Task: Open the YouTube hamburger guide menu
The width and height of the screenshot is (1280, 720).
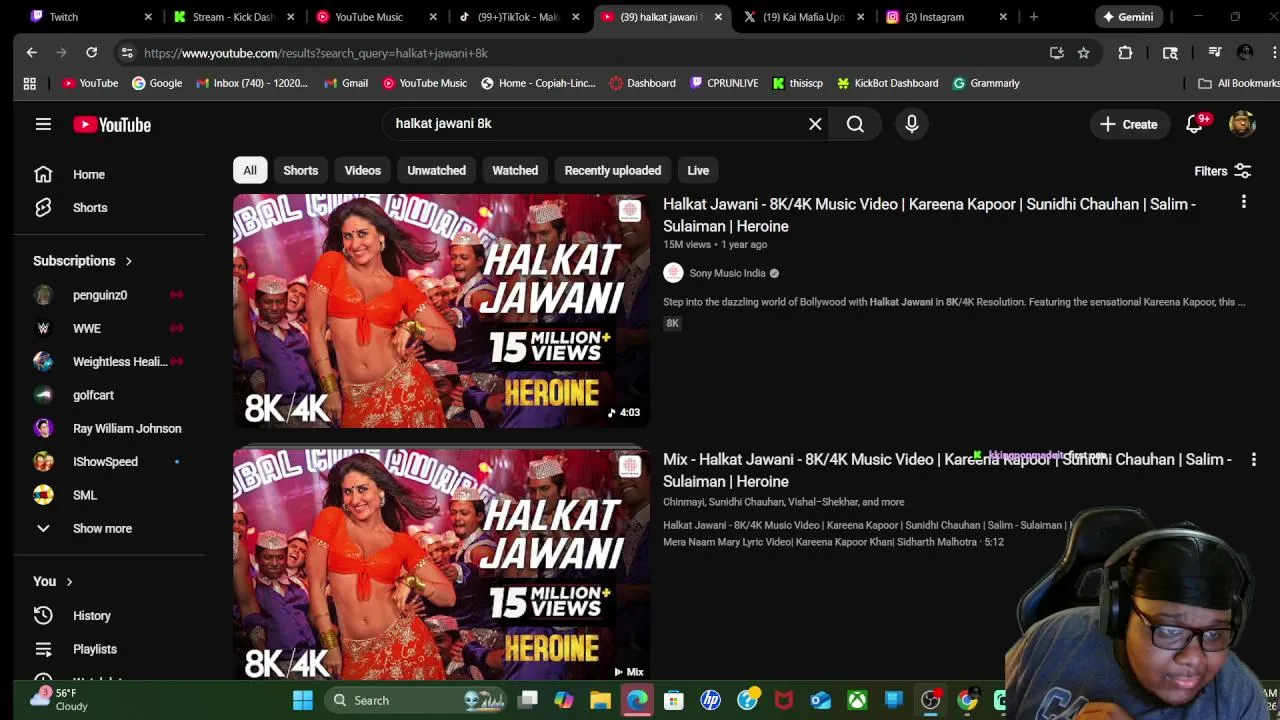Action: 43,124
